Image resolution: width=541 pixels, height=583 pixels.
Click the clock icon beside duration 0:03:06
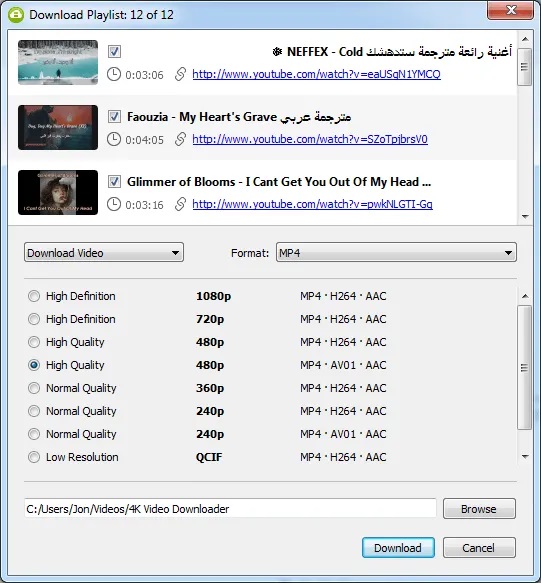pos(114,74)
